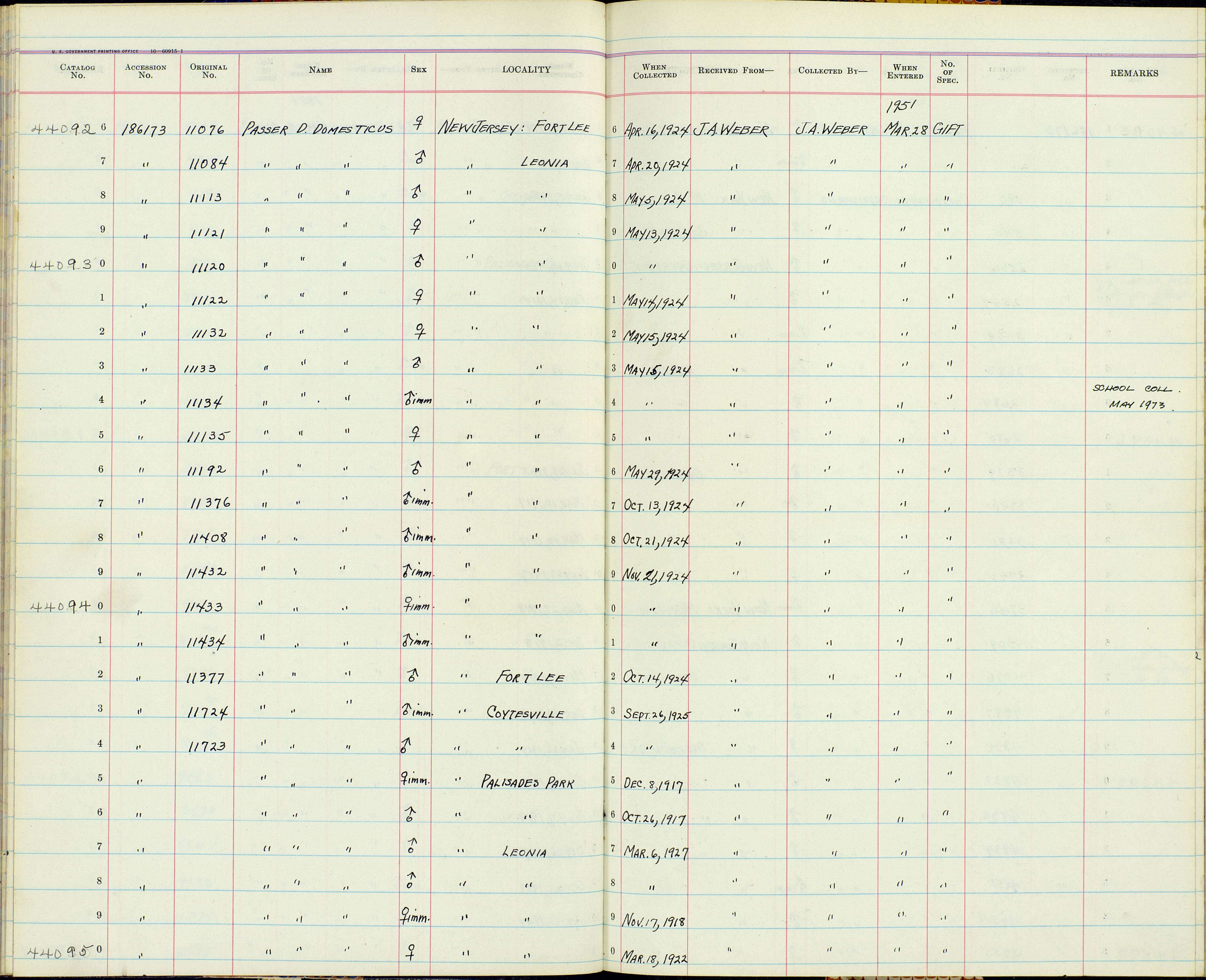The height and width of the screenshot is (980, 1206).
Task: Click the 'LOCALITY' column header
Action: [526, 69]
